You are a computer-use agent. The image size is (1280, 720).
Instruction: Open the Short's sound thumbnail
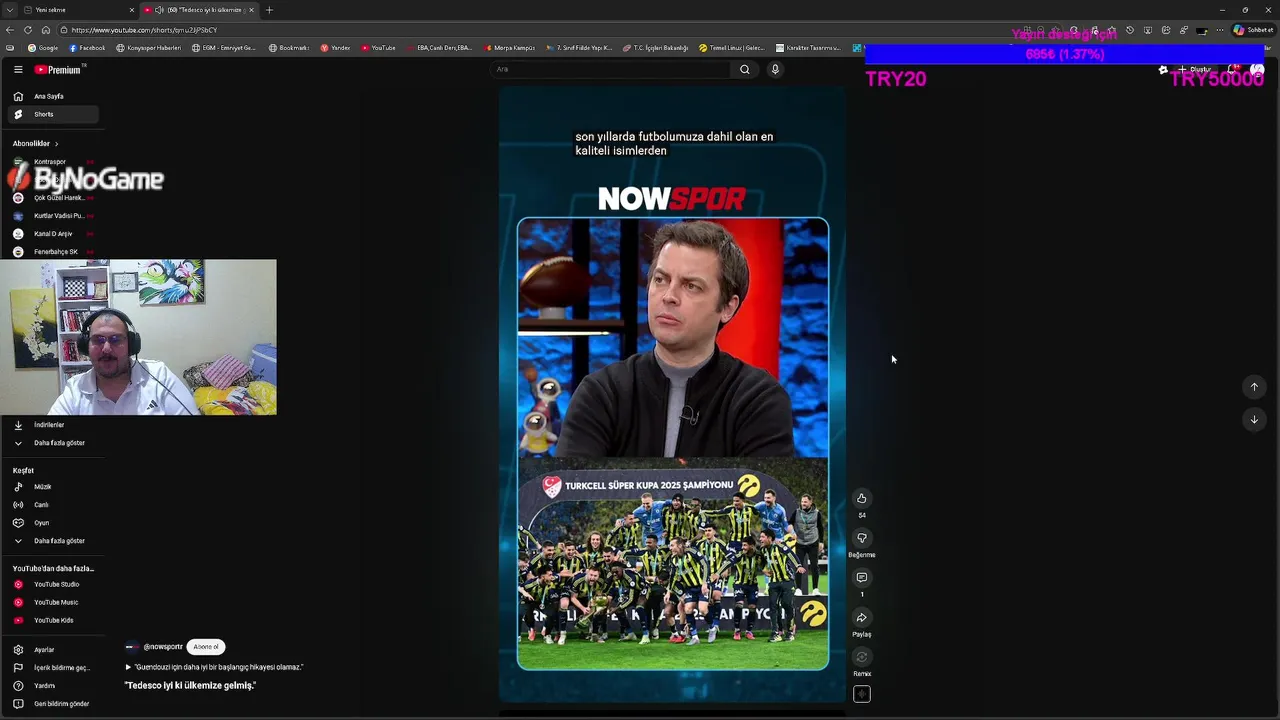[x=861, y=694]
